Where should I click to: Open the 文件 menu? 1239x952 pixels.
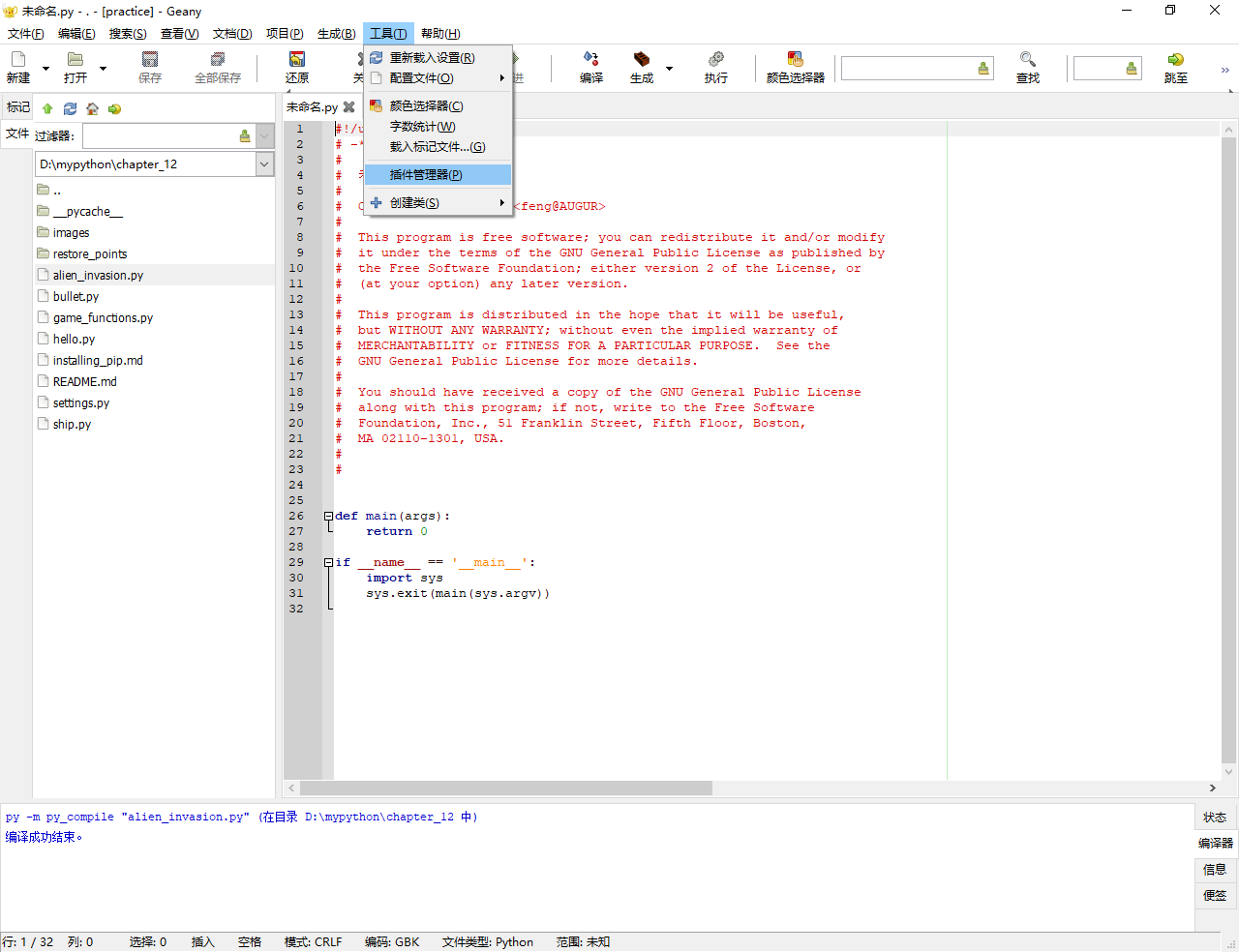coord(26,34)
